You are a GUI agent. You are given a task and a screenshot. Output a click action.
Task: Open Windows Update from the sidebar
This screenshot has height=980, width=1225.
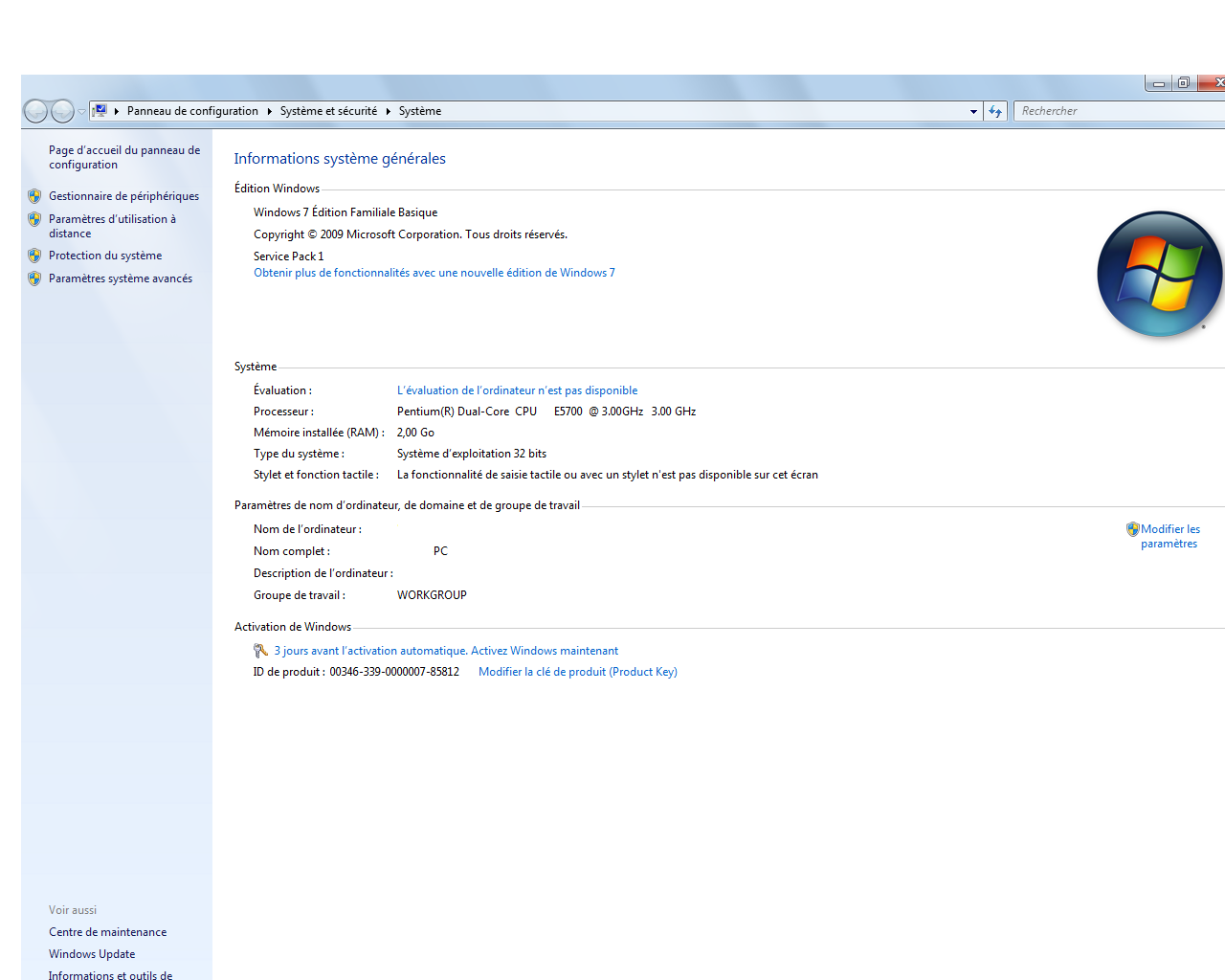pyautogui.click(x=92, y=954)
